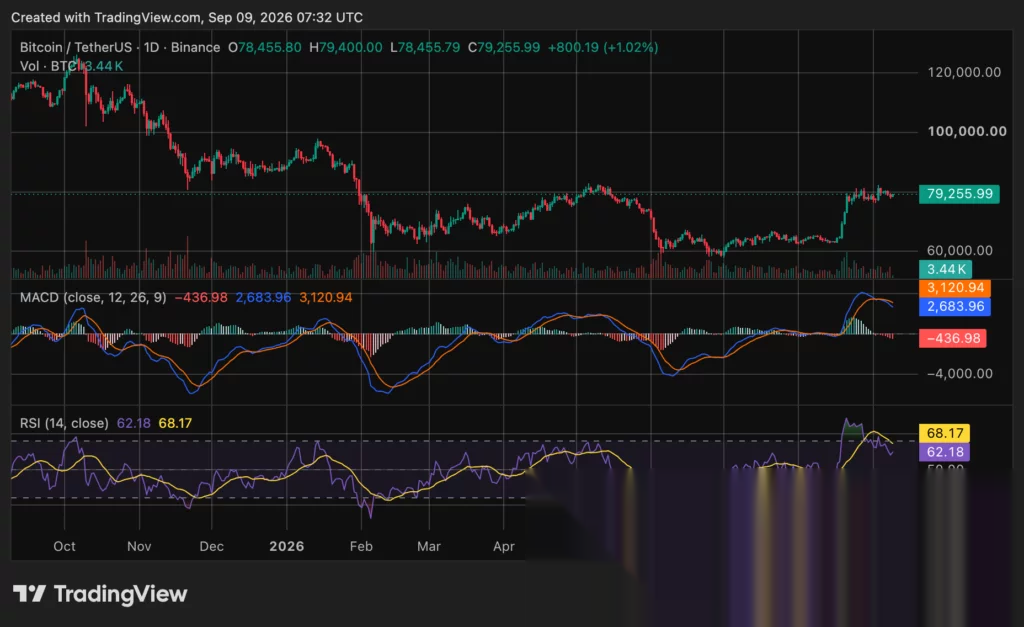
Task: Click the open value O78,455.80
Action: pos(264,48)
